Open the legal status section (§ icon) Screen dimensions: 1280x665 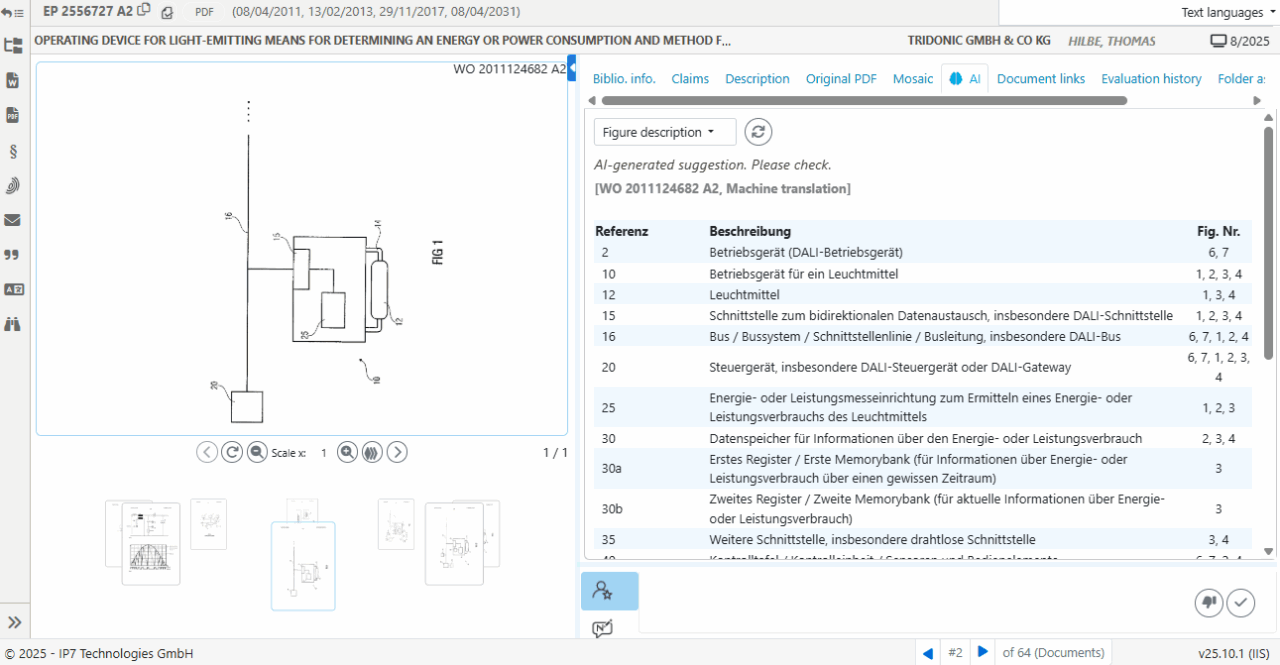pyautogui.click(x=12, y=151)
